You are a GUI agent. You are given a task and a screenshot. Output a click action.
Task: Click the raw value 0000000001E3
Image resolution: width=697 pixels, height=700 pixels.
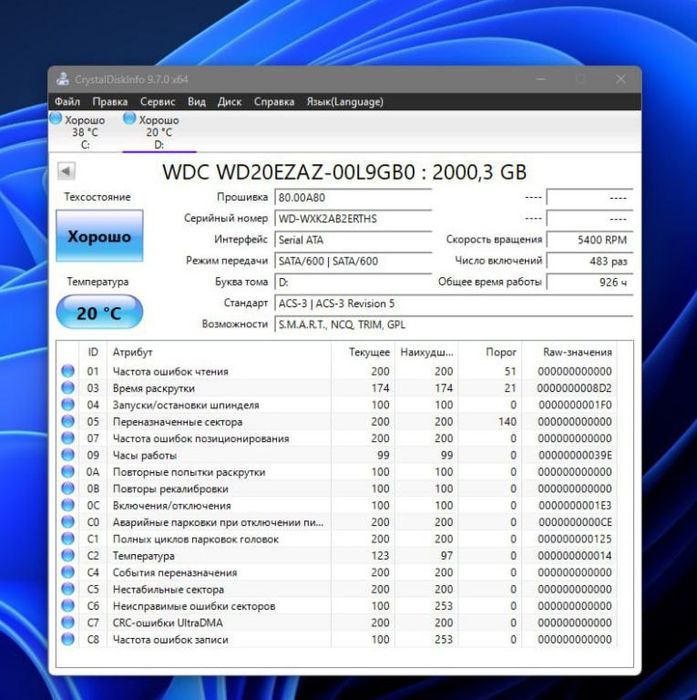point(575,505)
